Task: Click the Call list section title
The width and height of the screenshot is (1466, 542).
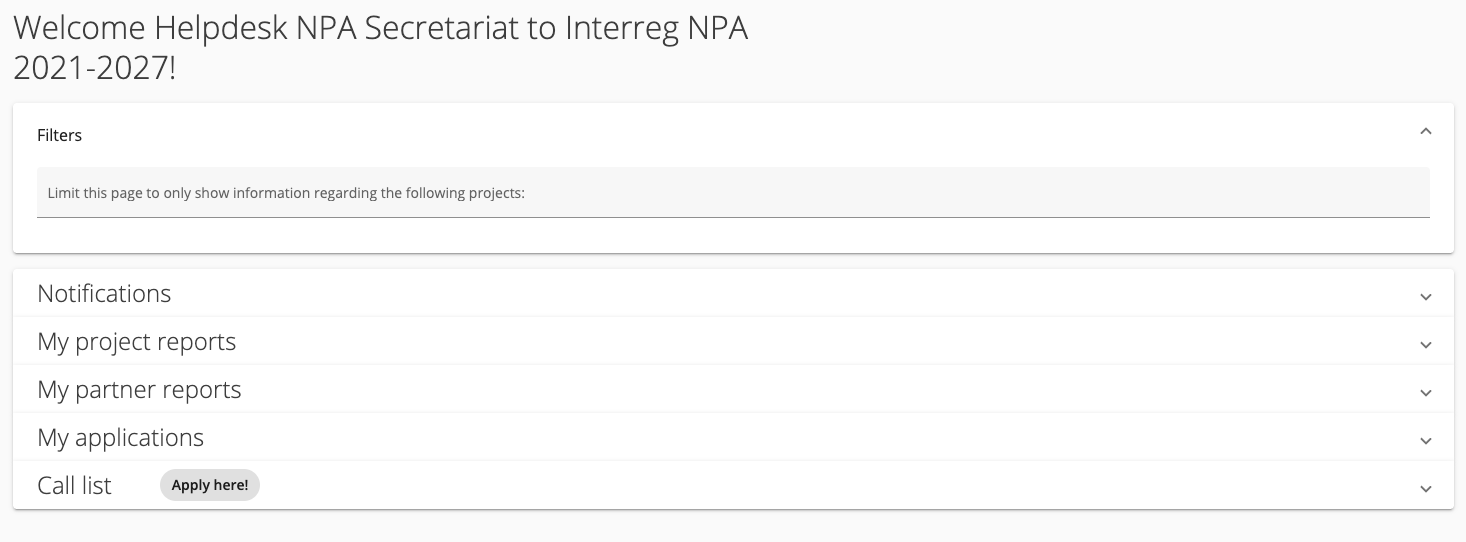Action: pos(74,486)
